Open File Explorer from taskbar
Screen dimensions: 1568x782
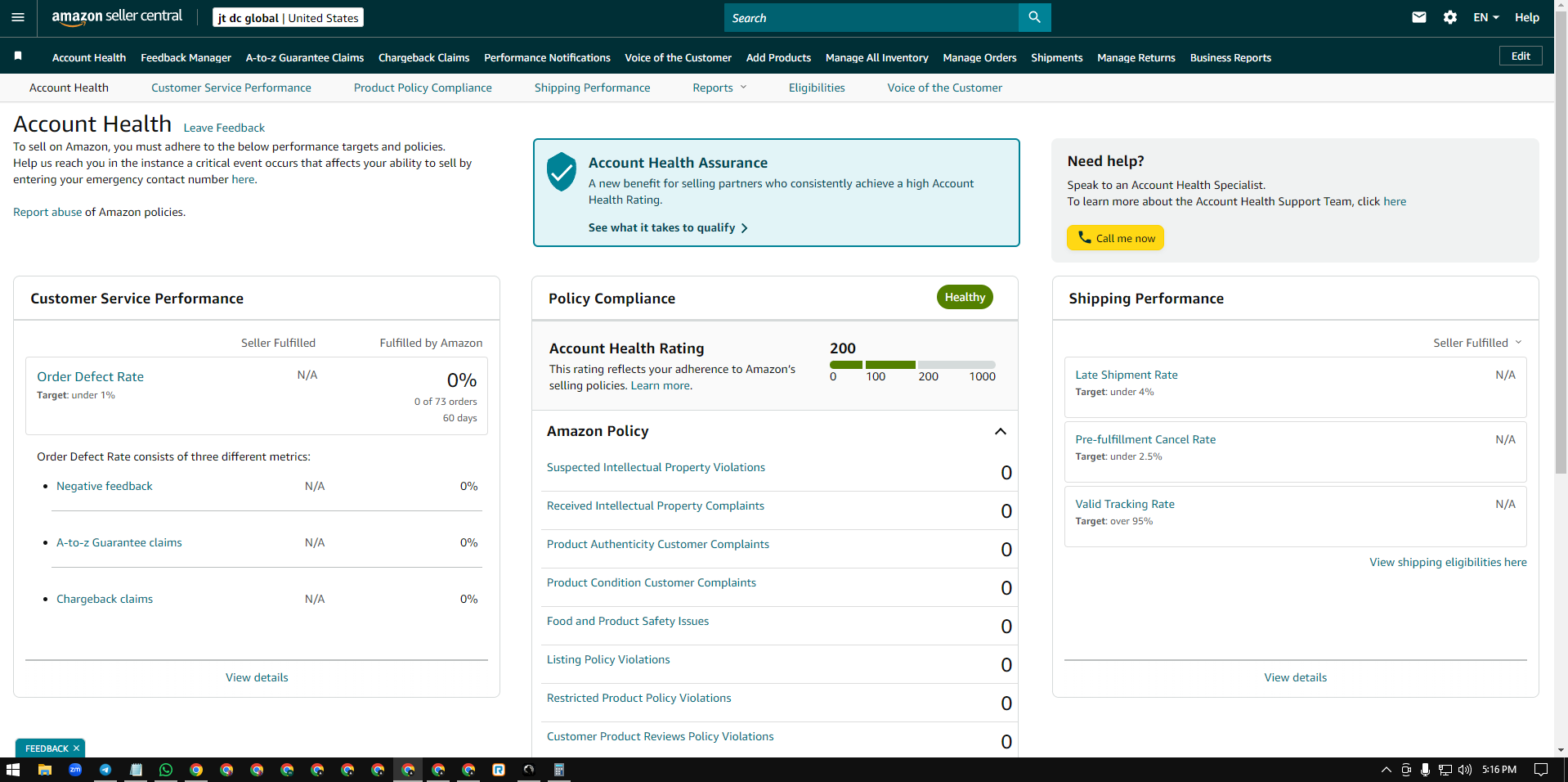(x=45, y=770)
